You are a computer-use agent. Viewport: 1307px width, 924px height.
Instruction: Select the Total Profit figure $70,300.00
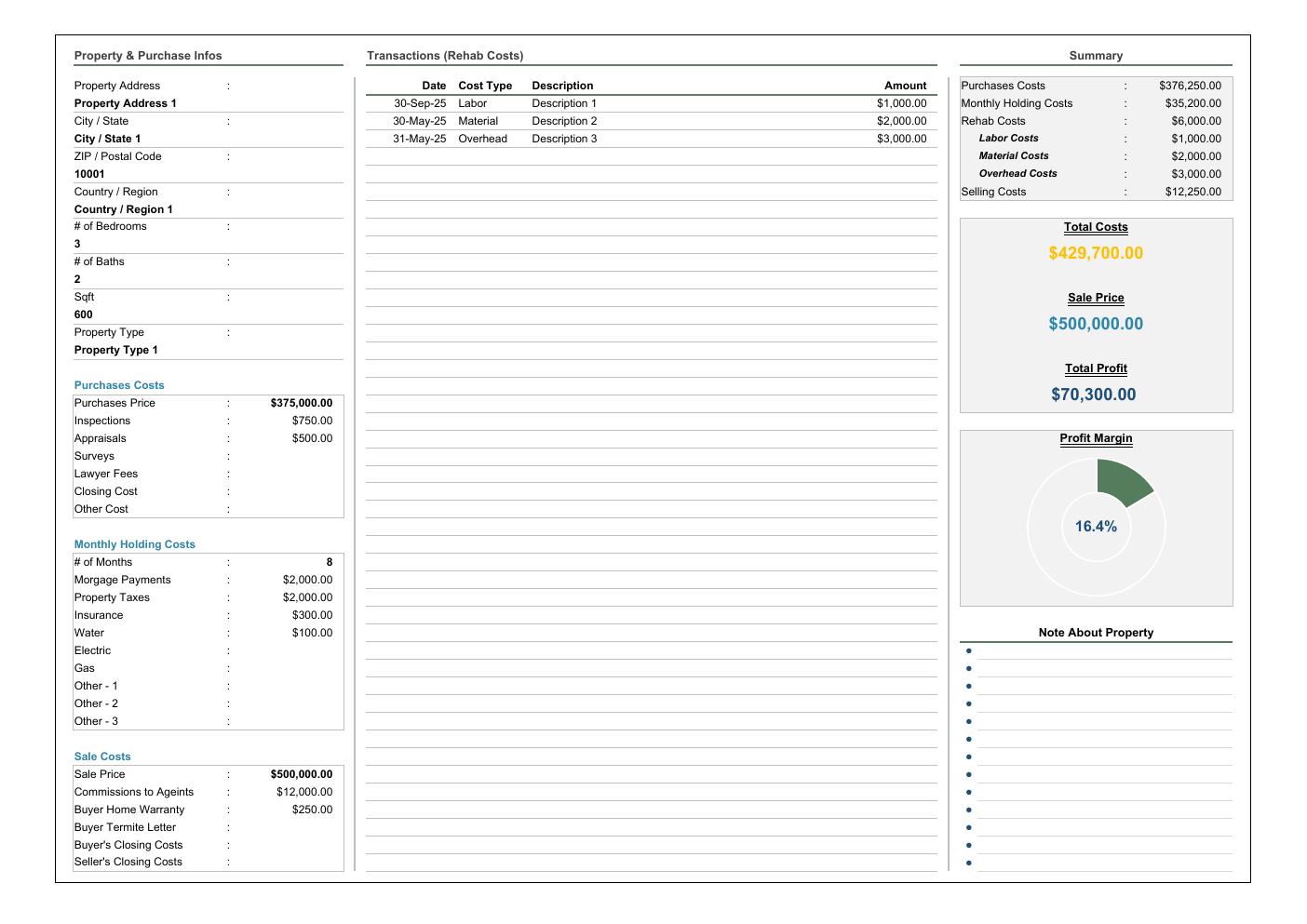pos(1094,395)
